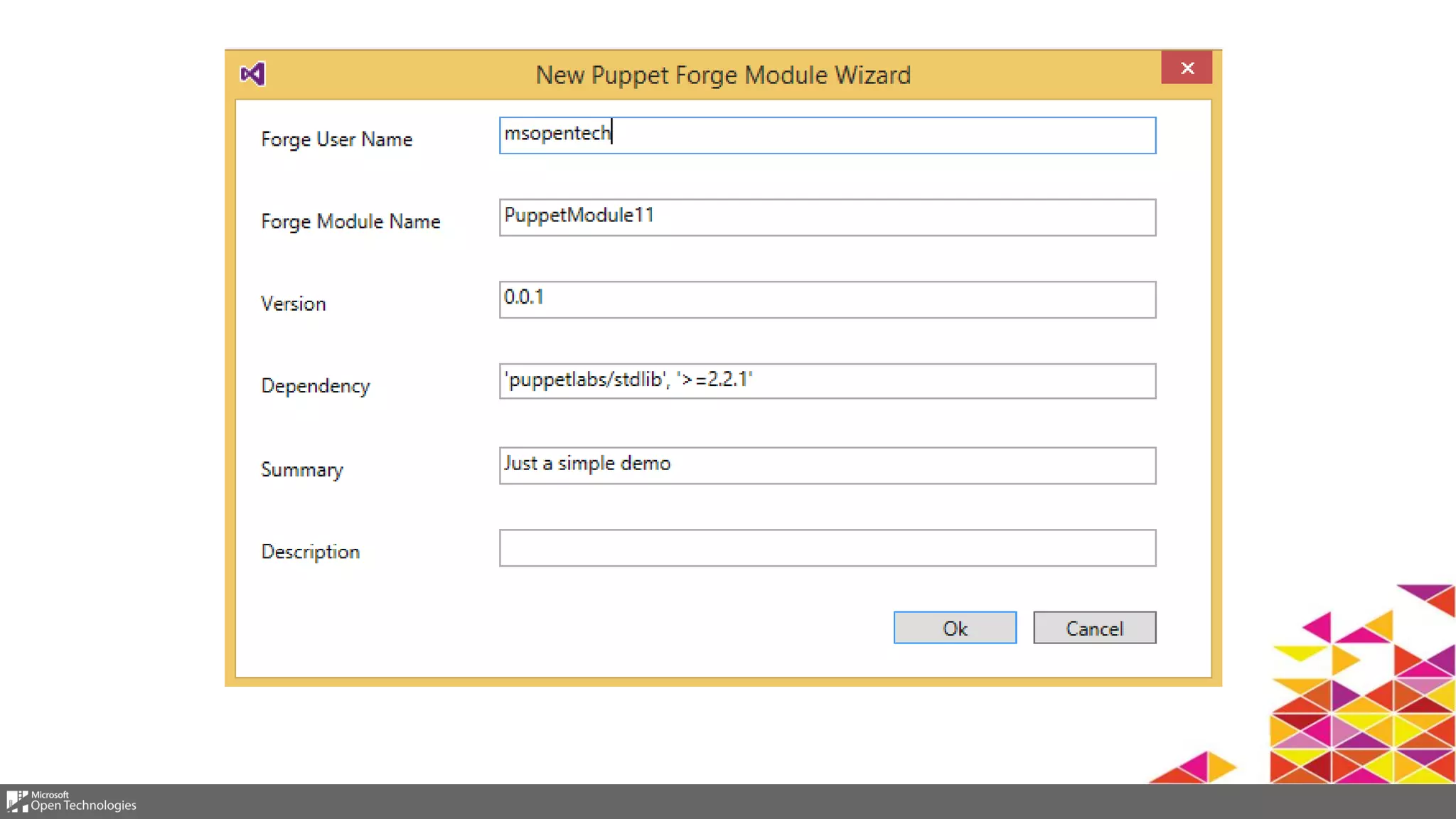Click the Visual Studio icon in title bar
This screenshot has width=1456, height=819.
tap(252, 74)
